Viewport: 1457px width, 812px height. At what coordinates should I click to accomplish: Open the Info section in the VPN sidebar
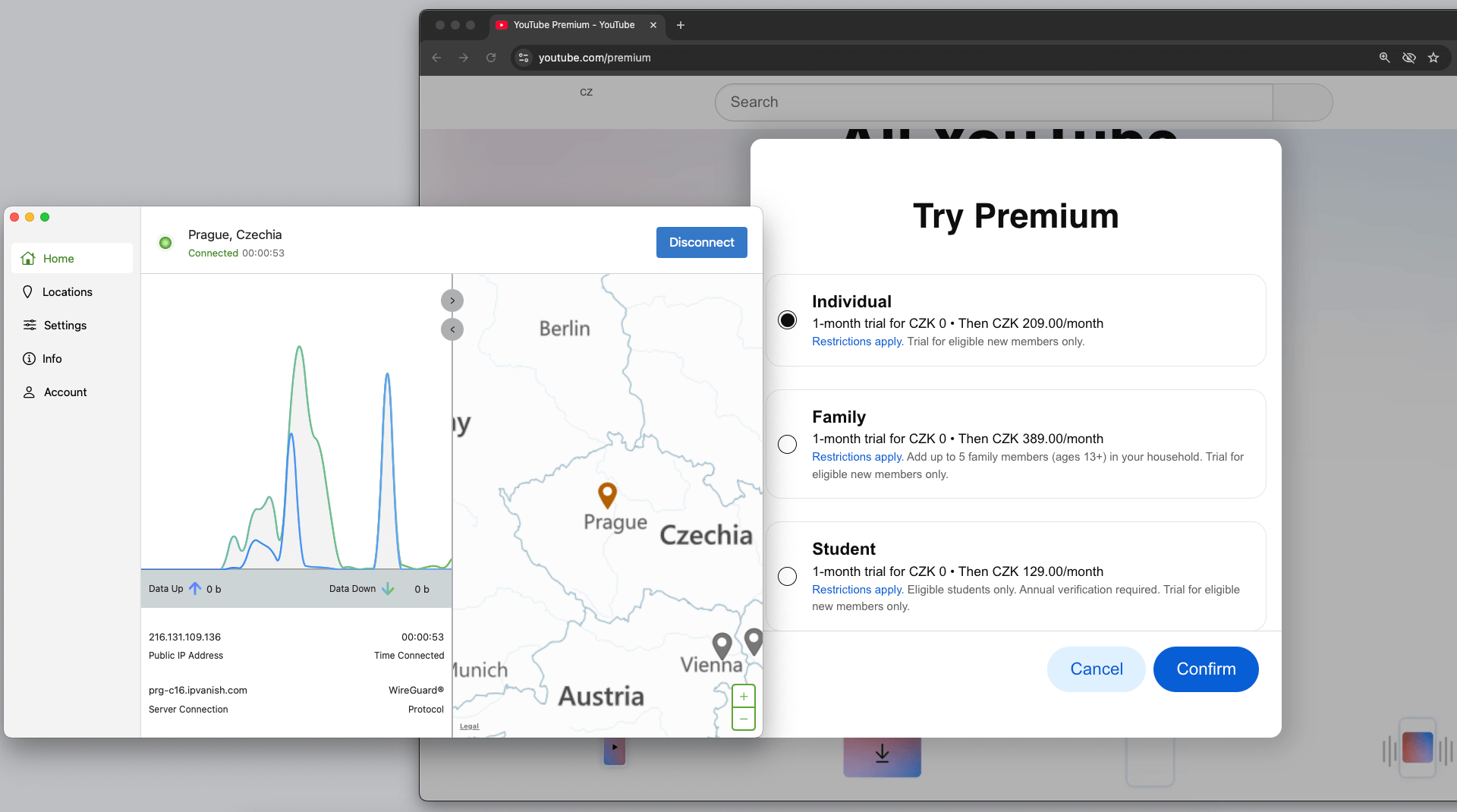click(x=72, y=358)
